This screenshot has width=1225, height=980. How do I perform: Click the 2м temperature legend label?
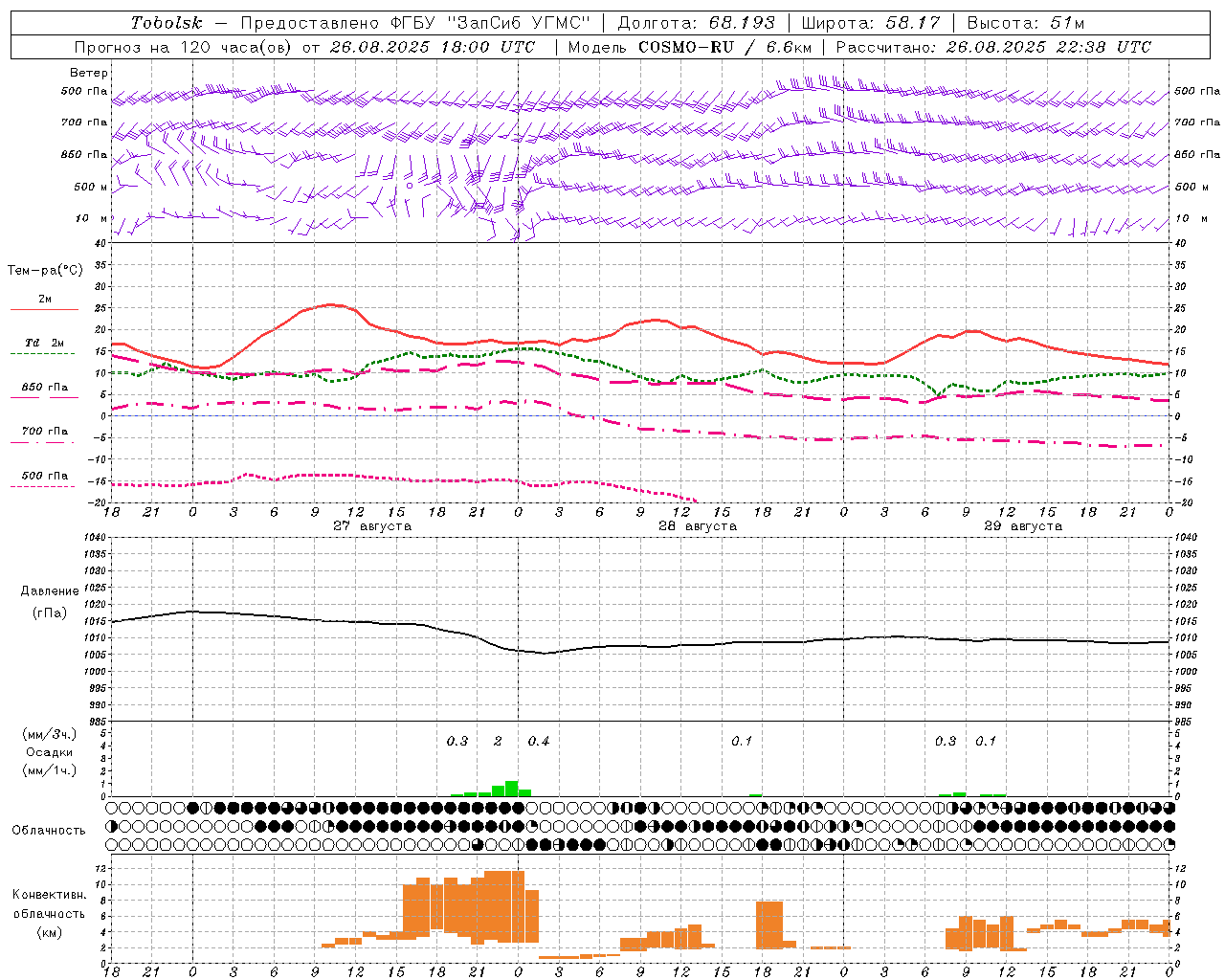tap(45, 299)
